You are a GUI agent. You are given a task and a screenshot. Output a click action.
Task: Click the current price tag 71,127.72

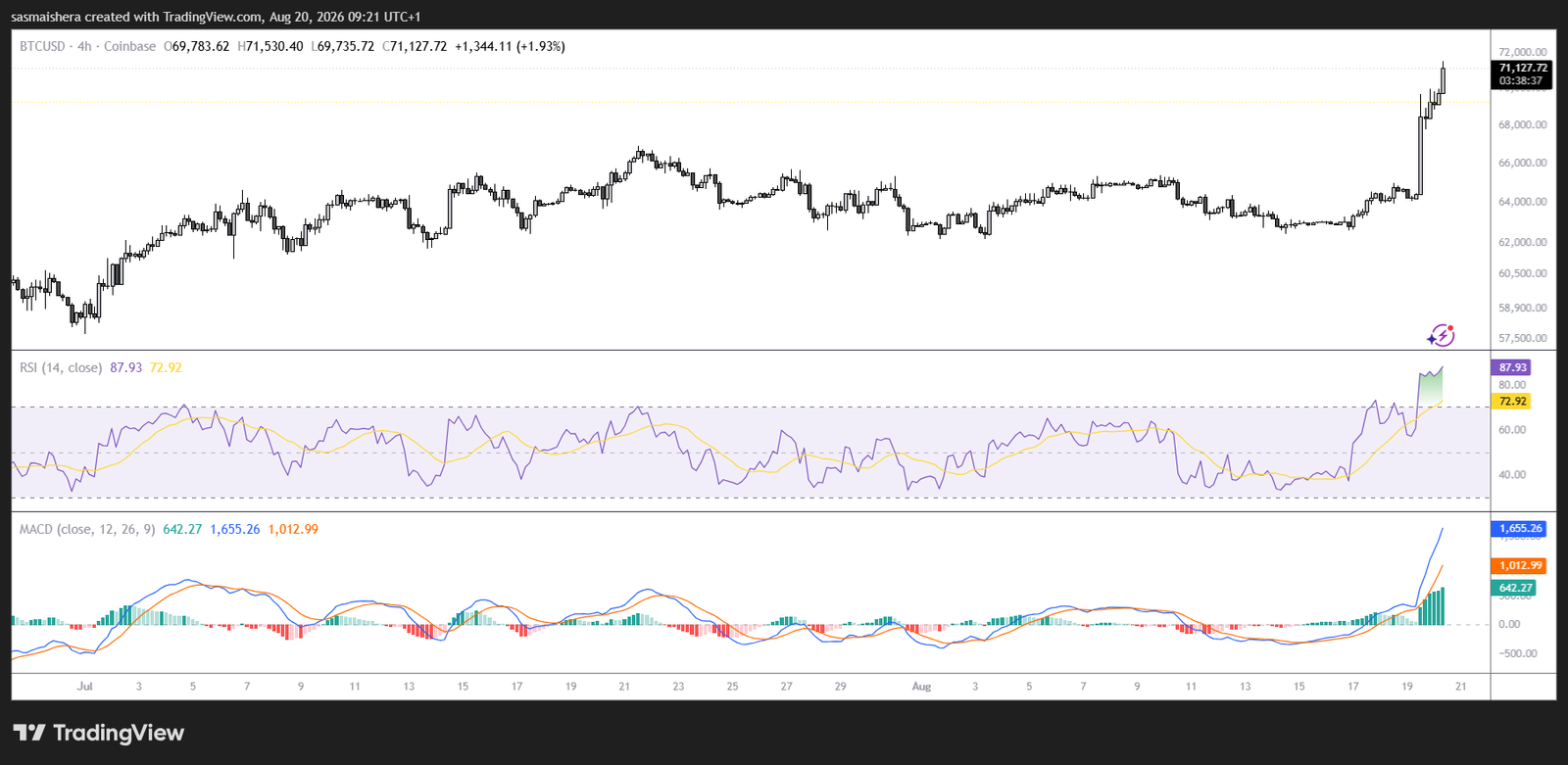point(1523,68)
